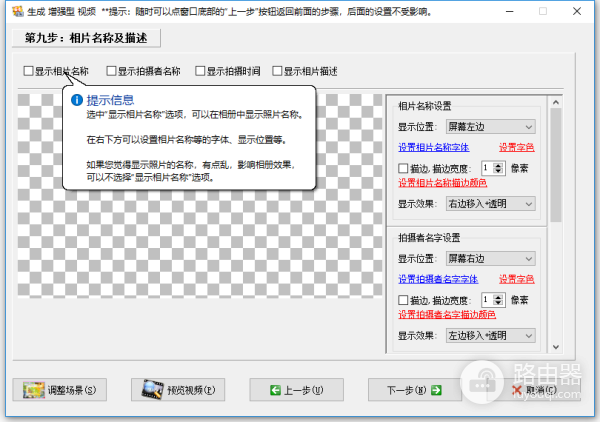600x422 pixels.
Task: Click the 预览视频(P) button
Action: 178,390
